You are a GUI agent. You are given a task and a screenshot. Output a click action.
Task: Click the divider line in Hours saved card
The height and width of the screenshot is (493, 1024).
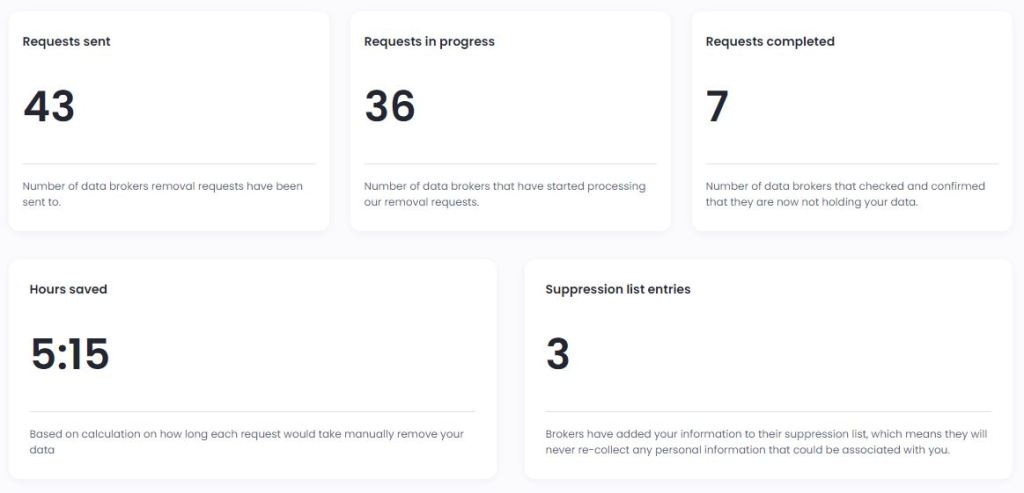click(252, 412)
